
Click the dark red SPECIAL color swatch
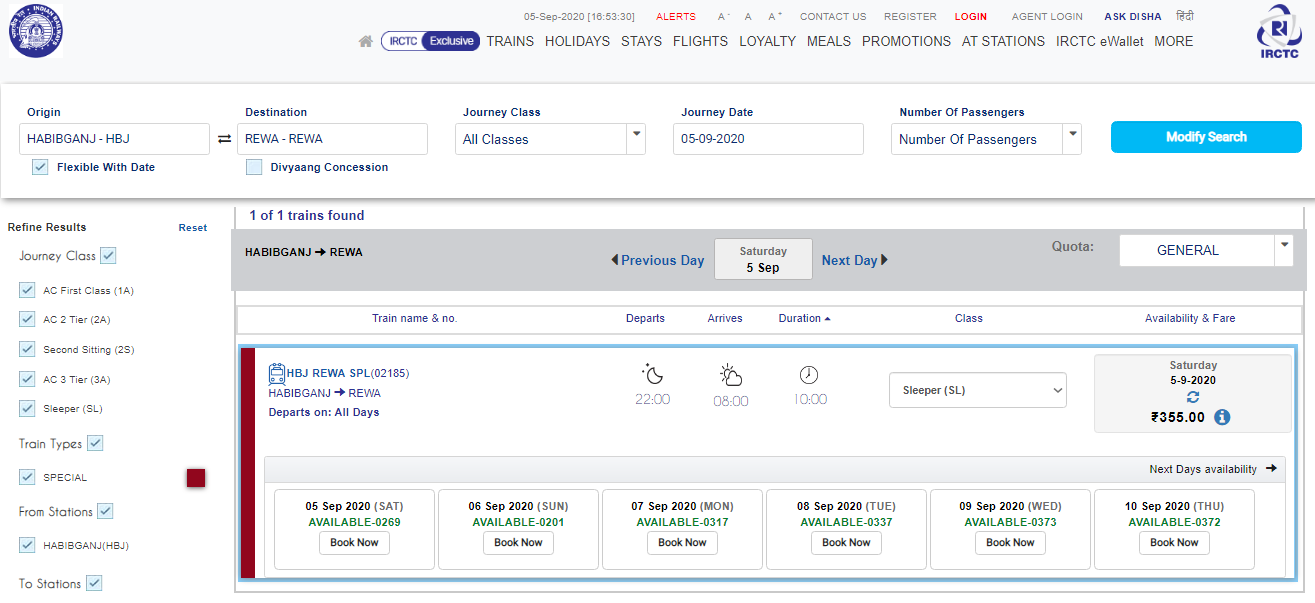coord(196,478)
